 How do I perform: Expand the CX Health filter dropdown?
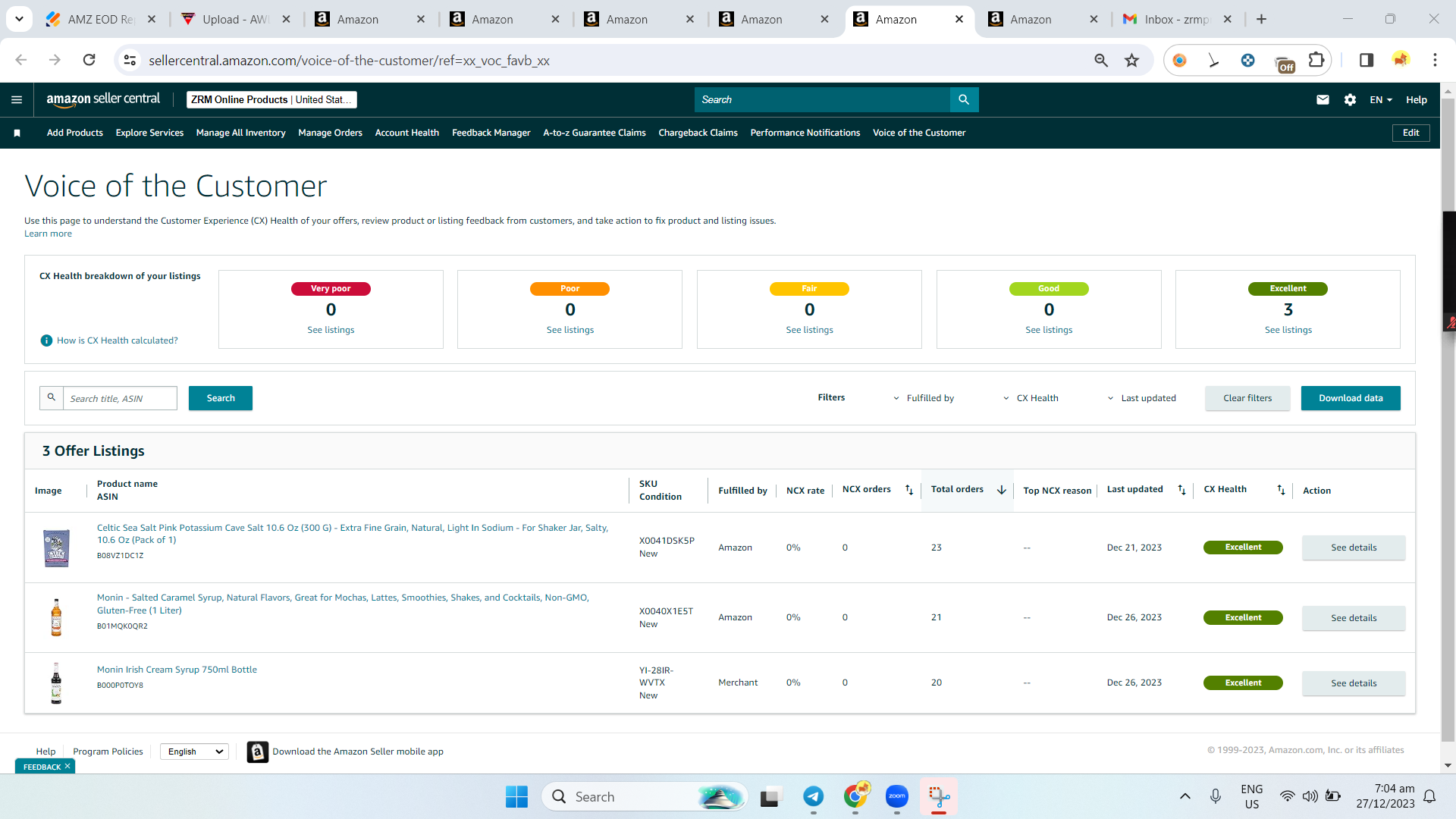(1030, 398)
